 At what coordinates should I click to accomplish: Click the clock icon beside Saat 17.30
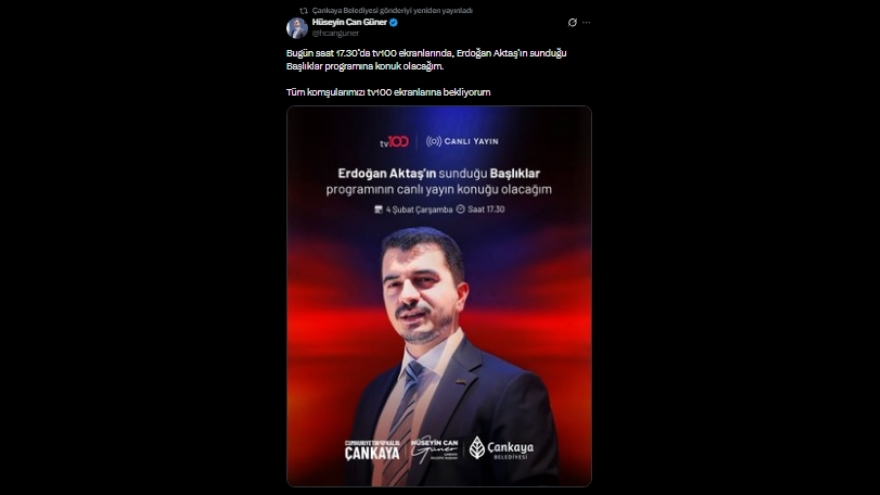pyautogui.click(x=460, y=209)
